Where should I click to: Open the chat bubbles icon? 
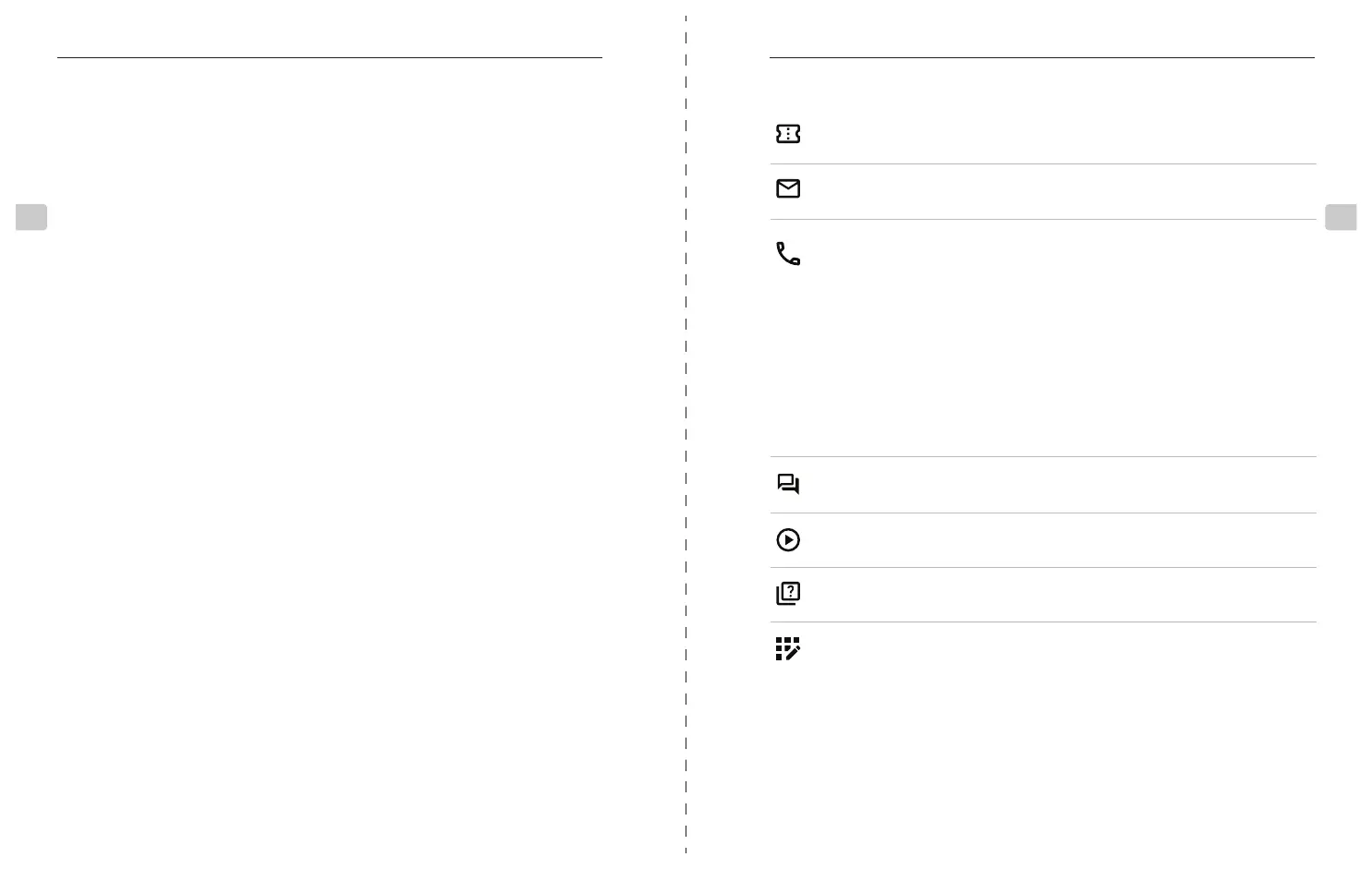(x=787, y=485)
